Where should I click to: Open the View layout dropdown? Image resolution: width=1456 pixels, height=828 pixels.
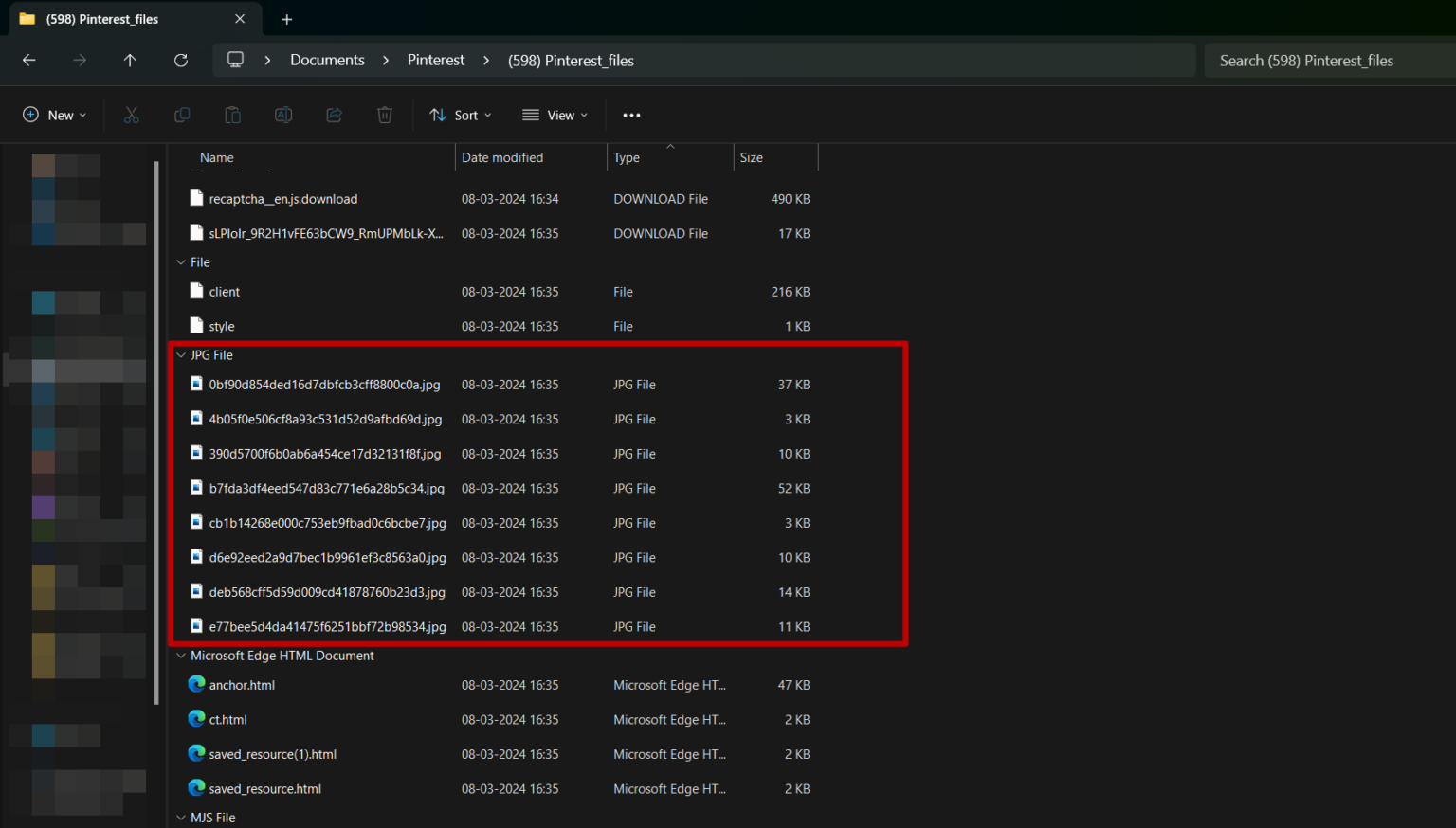pos(555,115)
